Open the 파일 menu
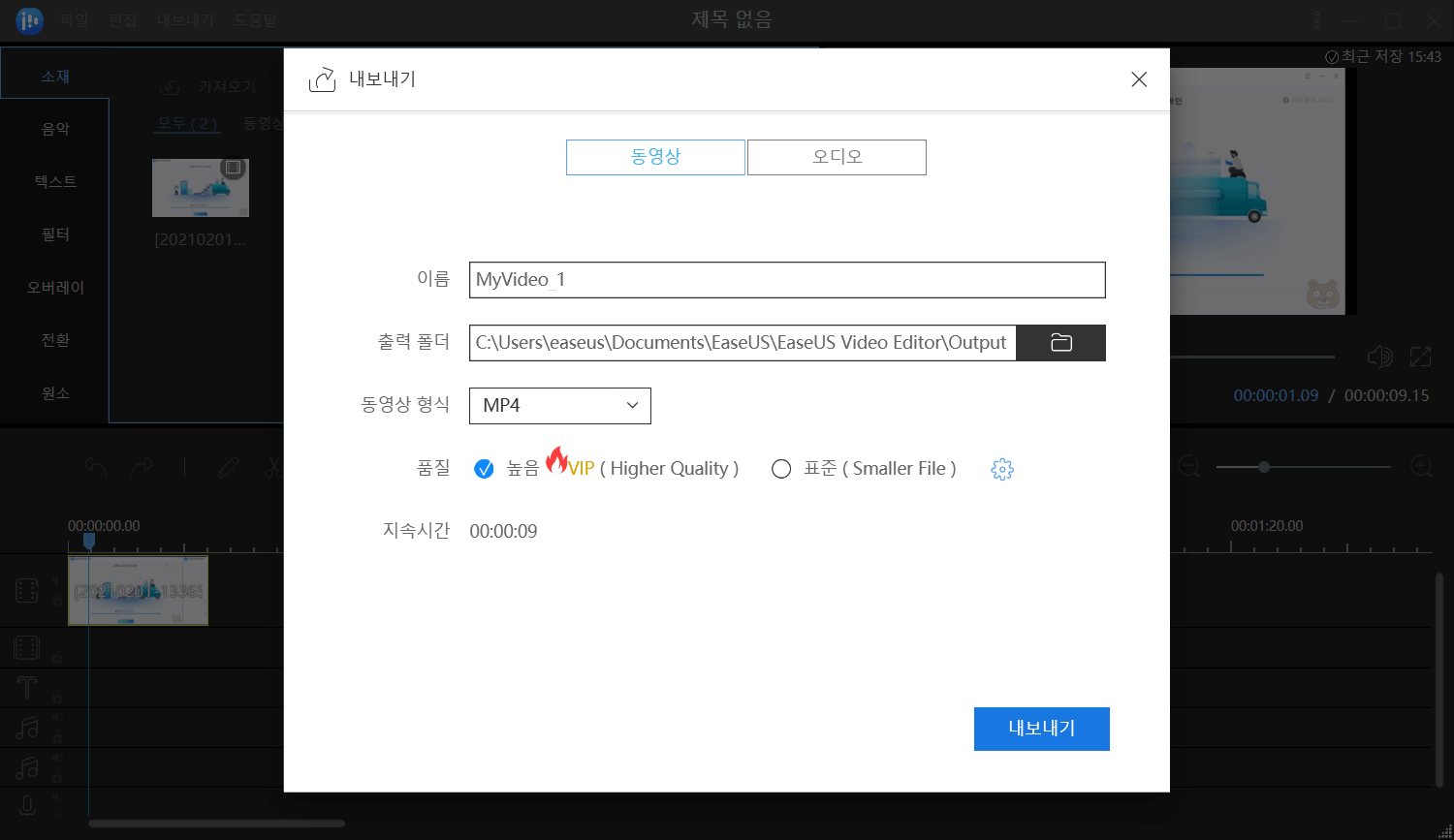The image size is (1454, 840). coord(73,19)
